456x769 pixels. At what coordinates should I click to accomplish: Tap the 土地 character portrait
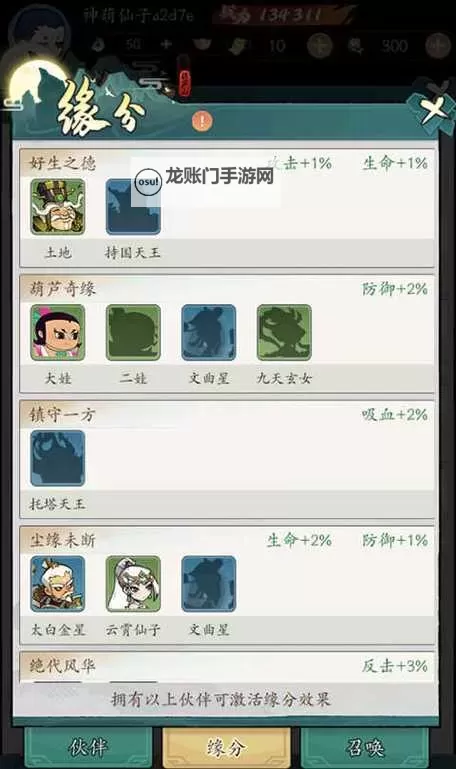[x=58, y=206]
